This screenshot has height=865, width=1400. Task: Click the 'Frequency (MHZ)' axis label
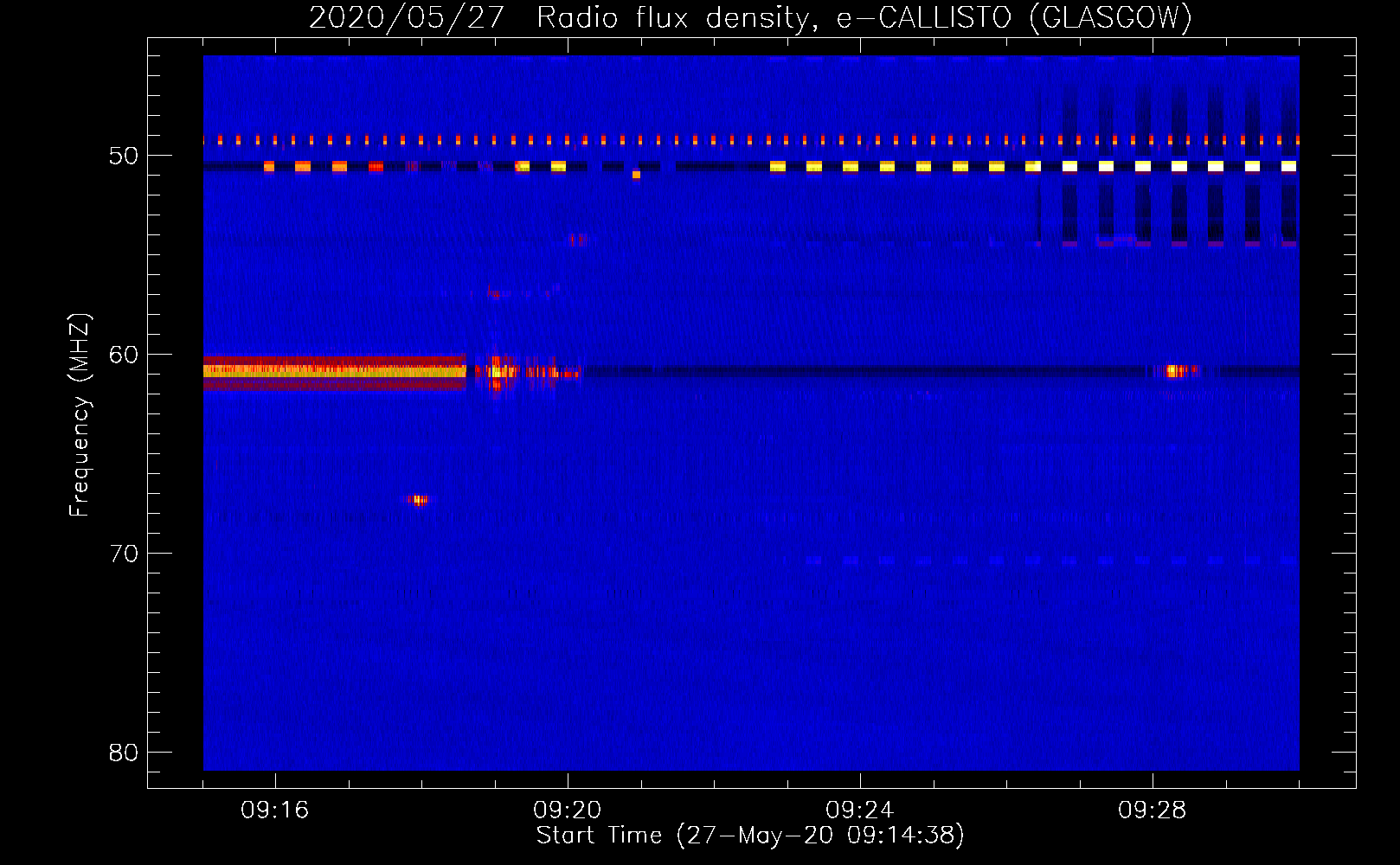point(80,415)
